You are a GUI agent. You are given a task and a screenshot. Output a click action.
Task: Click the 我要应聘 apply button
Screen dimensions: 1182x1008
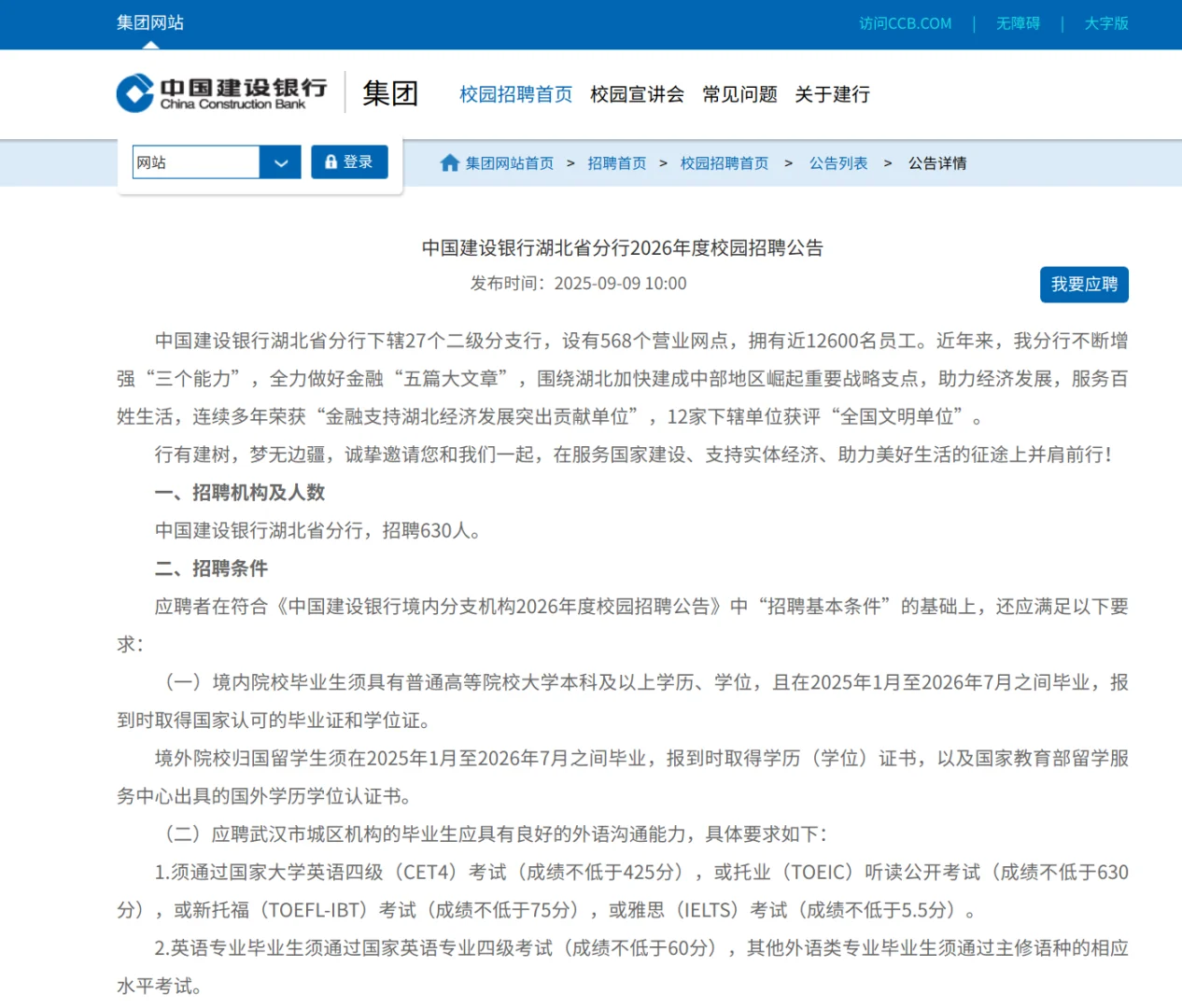1084,285
